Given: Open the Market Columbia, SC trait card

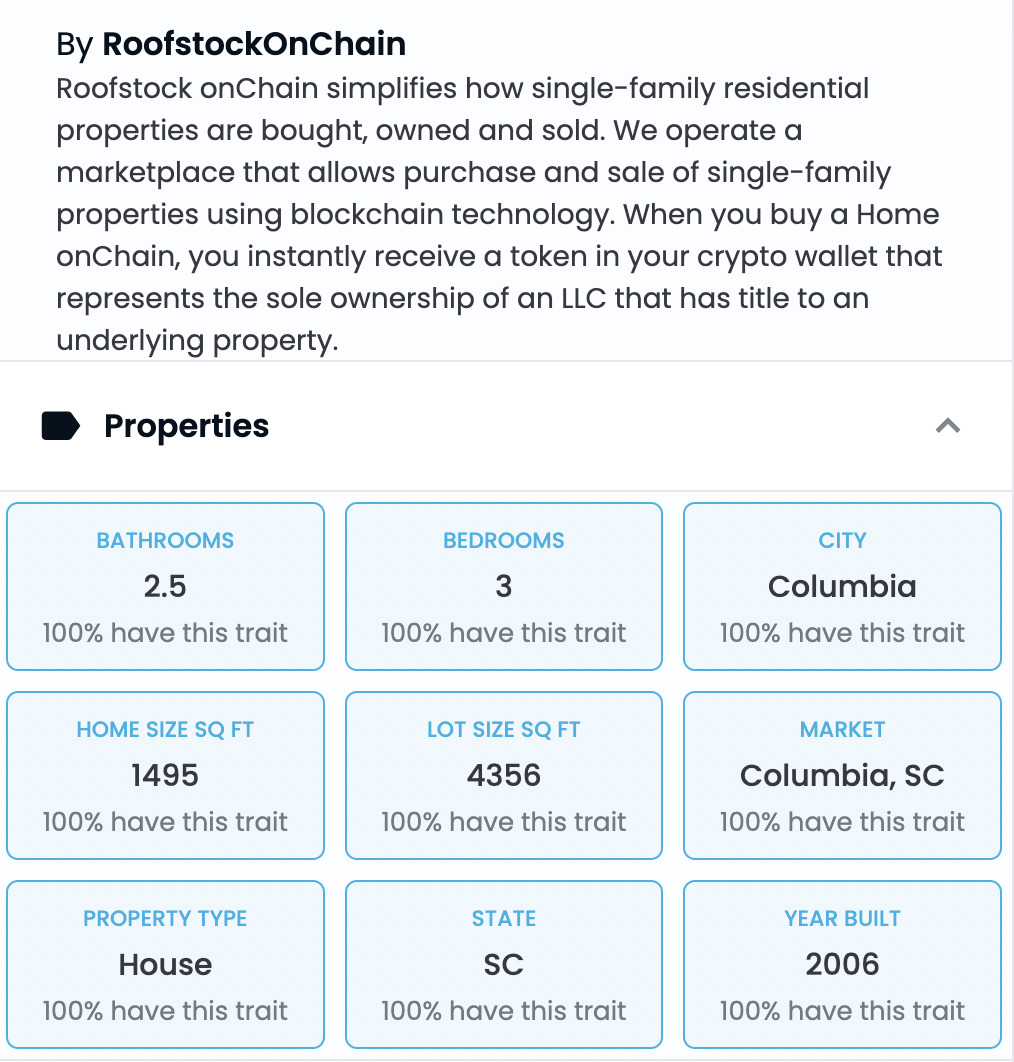Looking at the screenshot, I should click(842, 776).
